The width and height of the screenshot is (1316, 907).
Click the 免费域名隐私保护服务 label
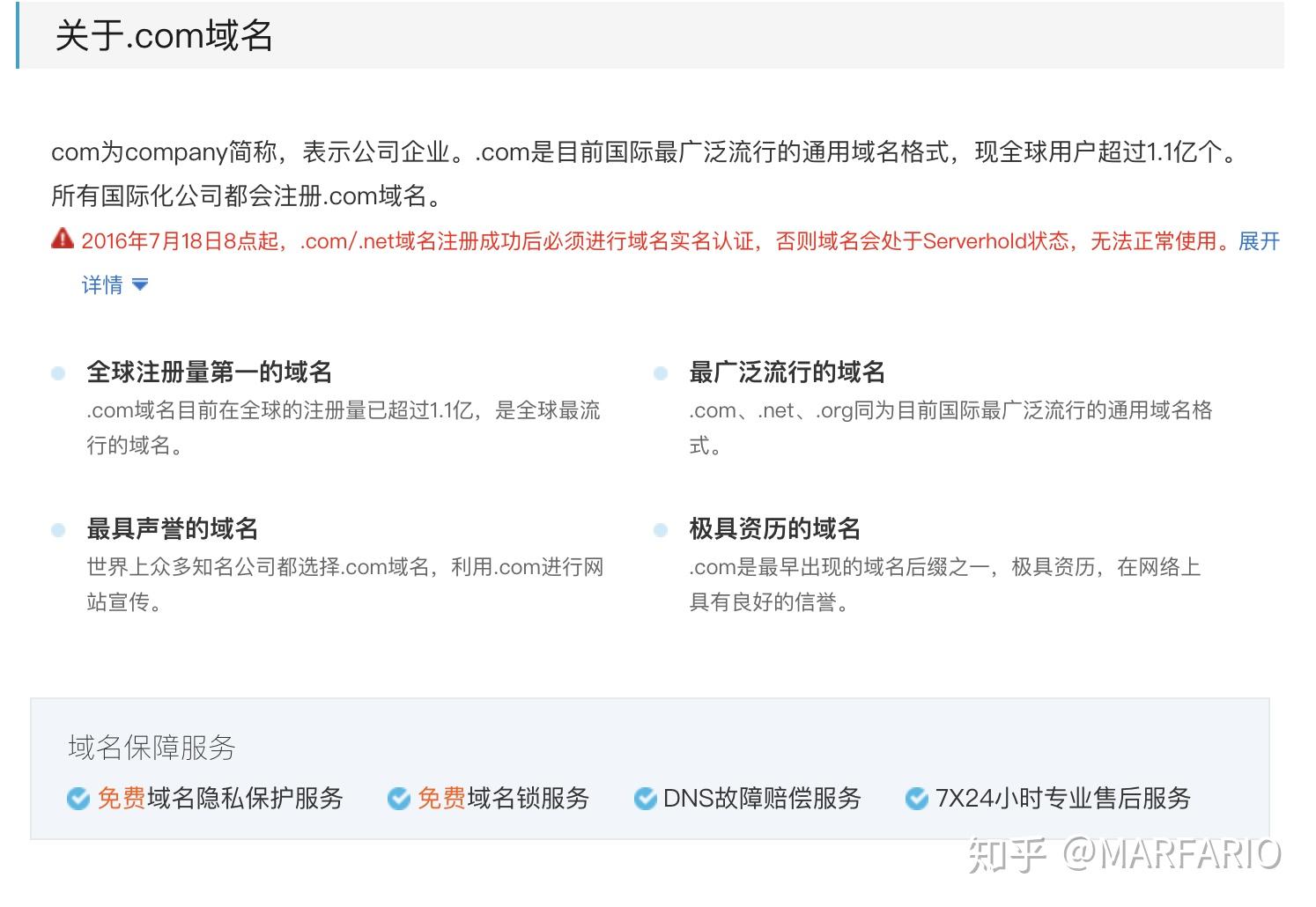click(220, 799)
